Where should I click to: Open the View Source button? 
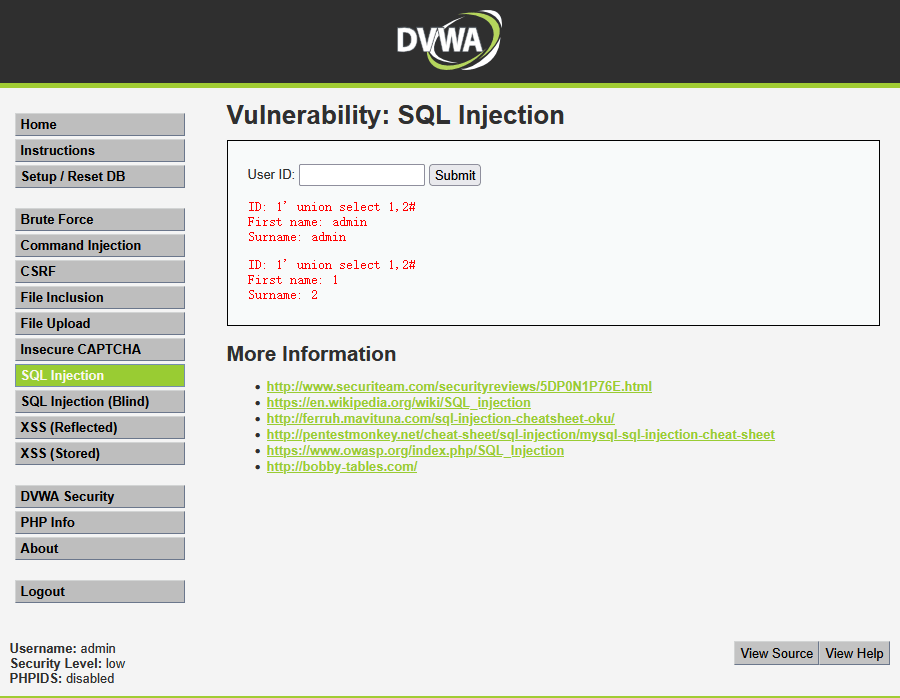pos(776,653)
